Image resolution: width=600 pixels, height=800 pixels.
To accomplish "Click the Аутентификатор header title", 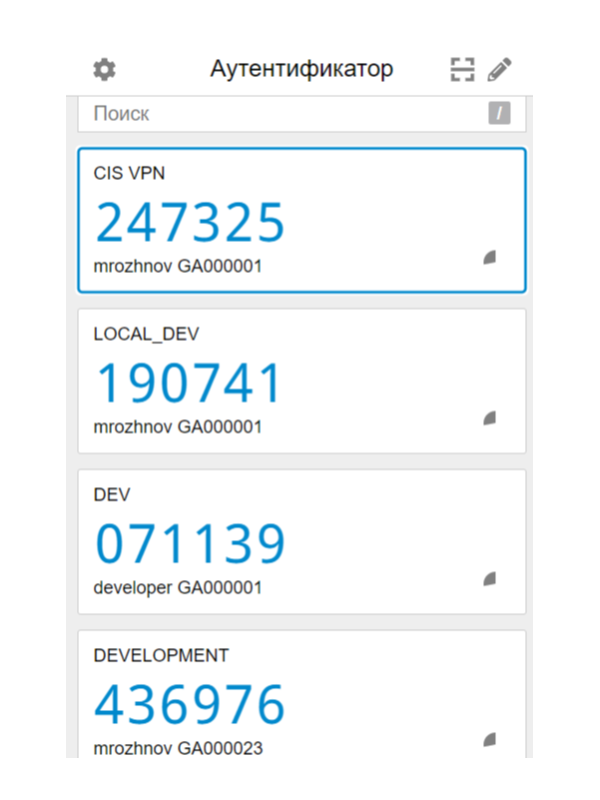I will [301, 69].
